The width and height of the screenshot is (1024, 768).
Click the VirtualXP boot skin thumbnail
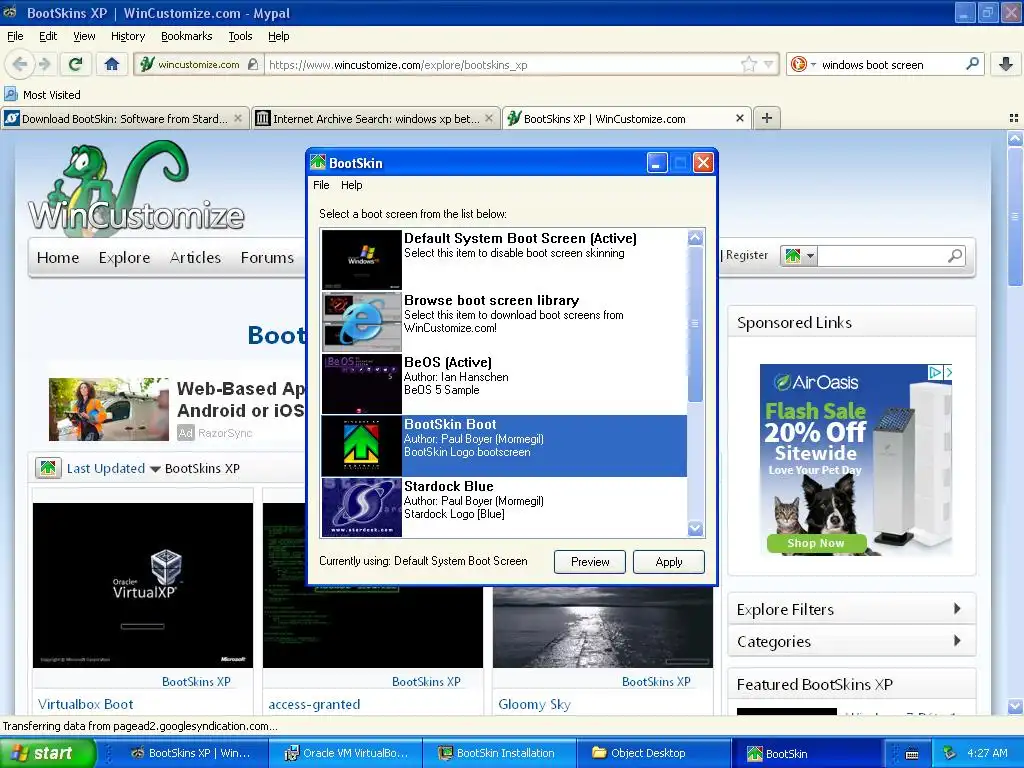click(143, 585)
